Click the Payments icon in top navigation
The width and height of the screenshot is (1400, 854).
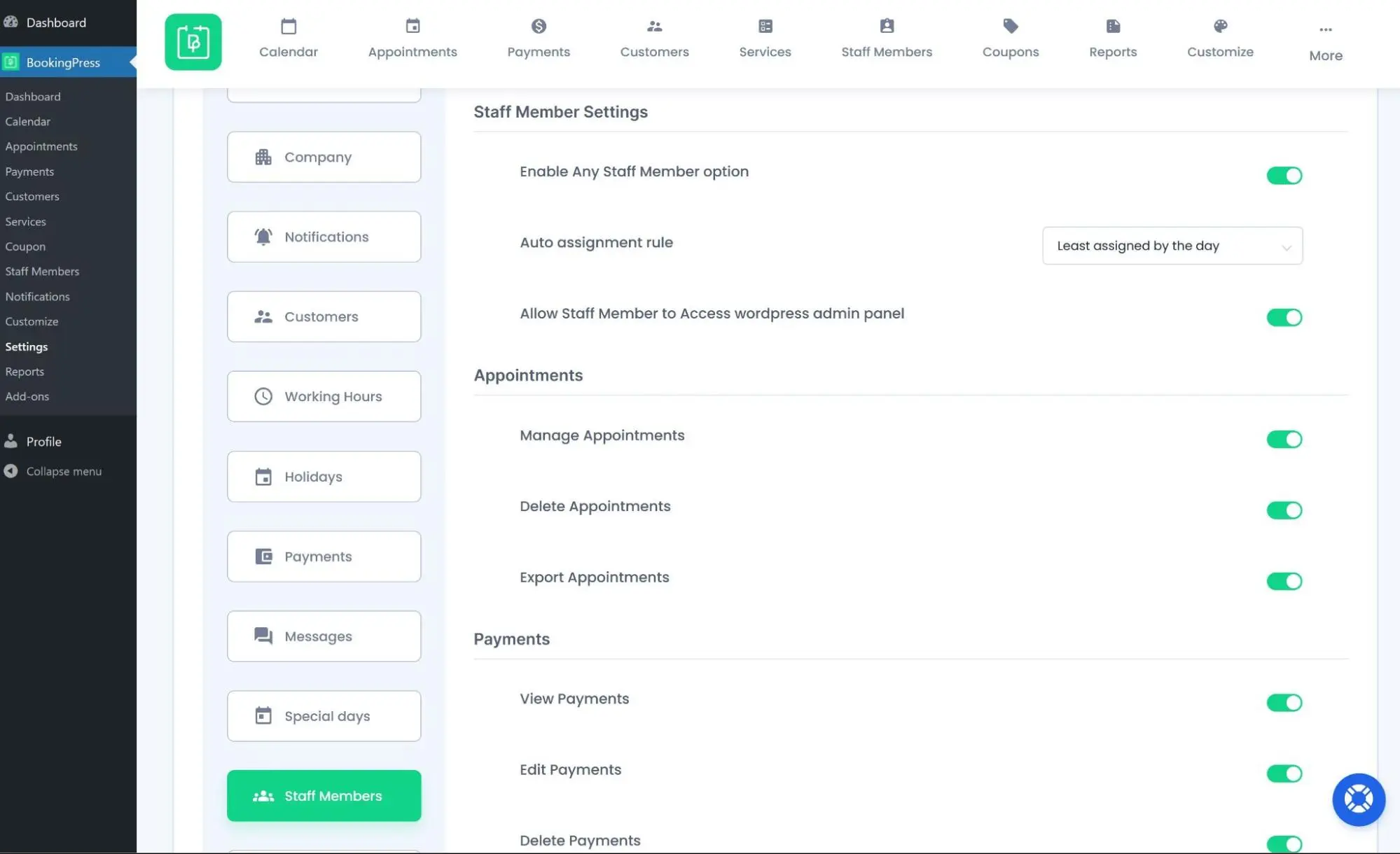[x=537, y=26]
